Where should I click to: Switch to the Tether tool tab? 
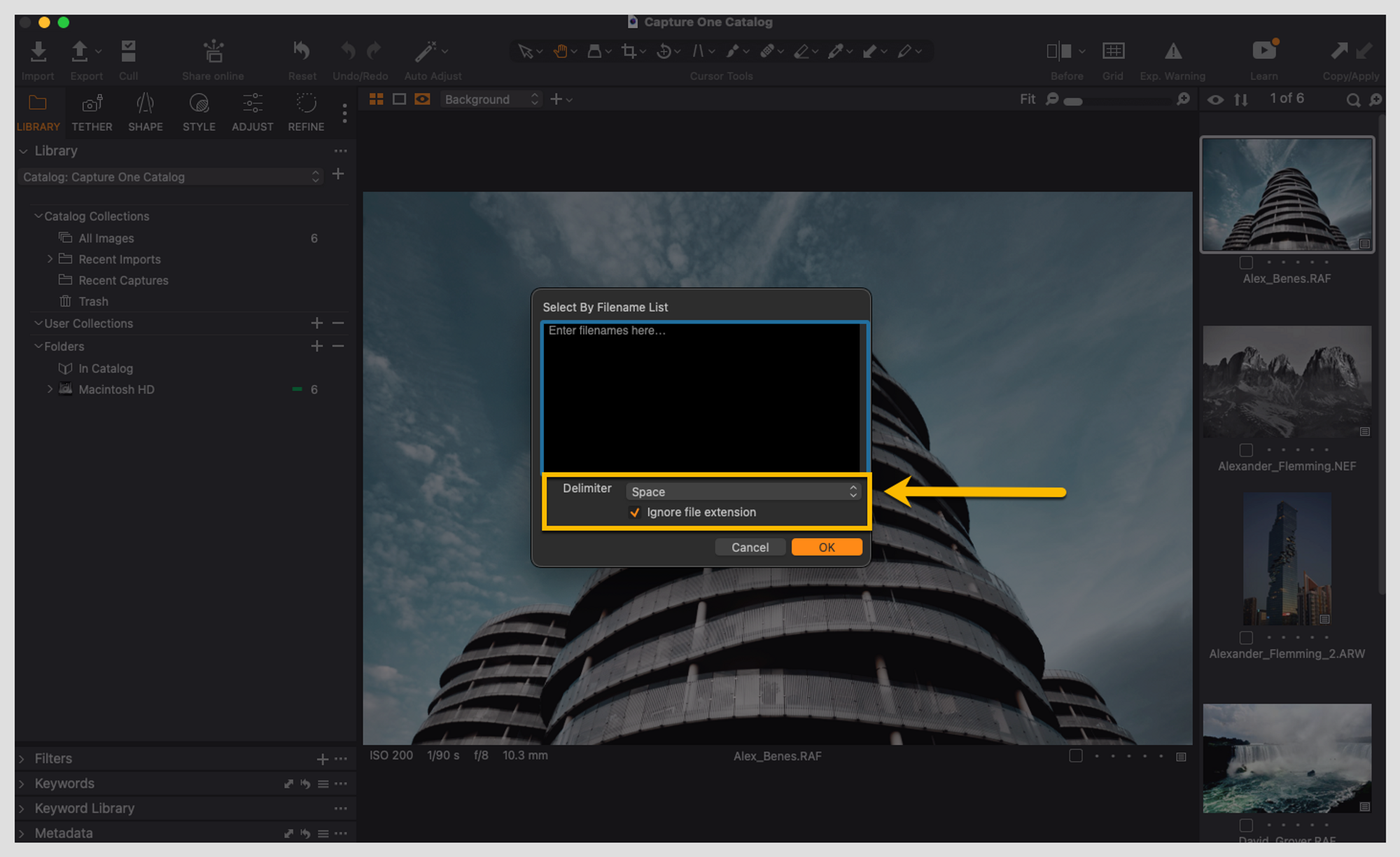pos(92,113)
